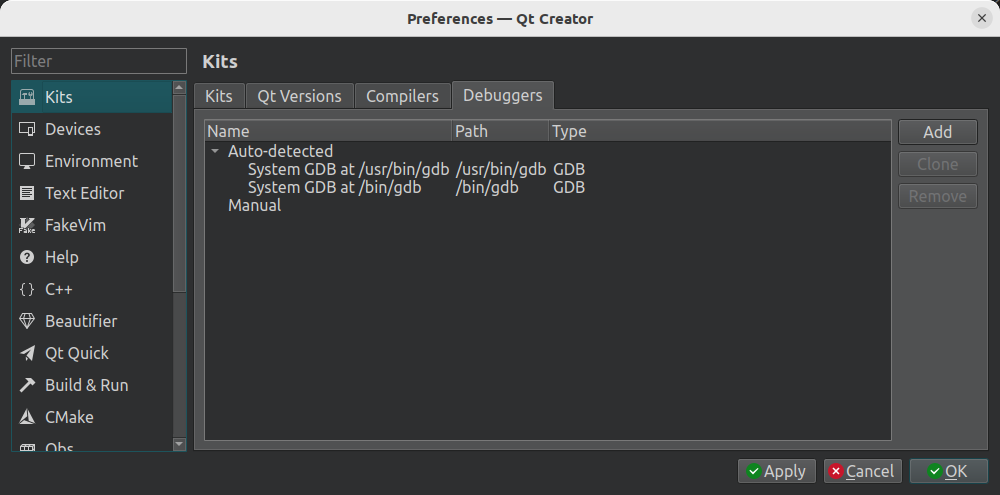Open the Help settings label

(62, 257)
